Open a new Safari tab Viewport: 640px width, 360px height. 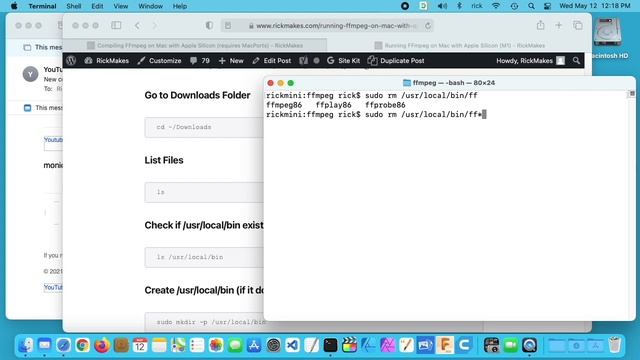click(x=558, y=25)
